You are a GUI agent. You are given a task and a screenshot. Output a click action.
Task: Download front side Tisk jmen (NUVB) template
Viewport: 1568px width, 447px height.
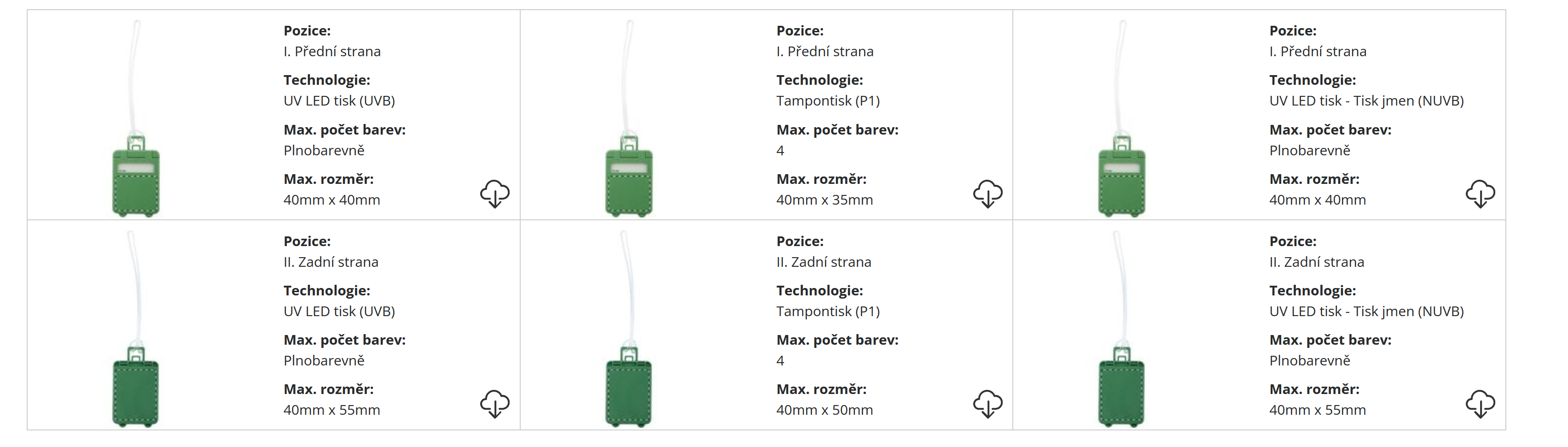point(1480,194)
